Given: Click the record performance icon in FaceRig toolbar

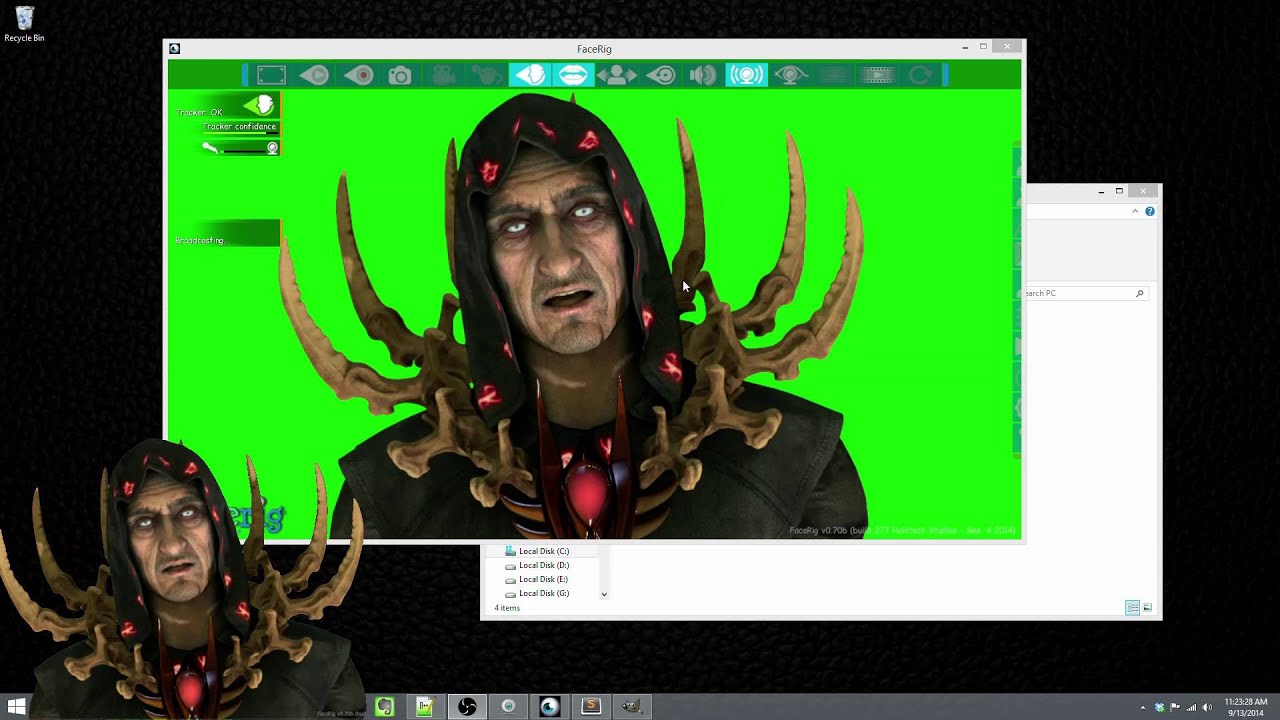Looking at the screenshot, I should (358, 75).
